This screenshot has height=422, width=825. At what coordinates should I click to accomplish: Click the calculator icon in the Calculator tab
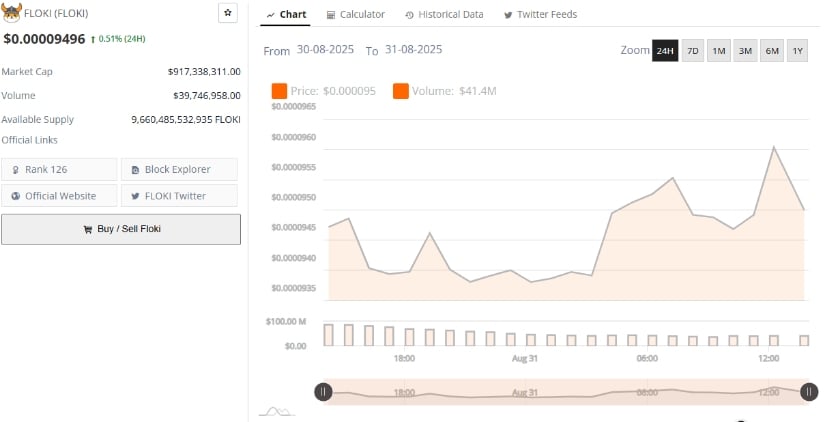click(331, 15)
